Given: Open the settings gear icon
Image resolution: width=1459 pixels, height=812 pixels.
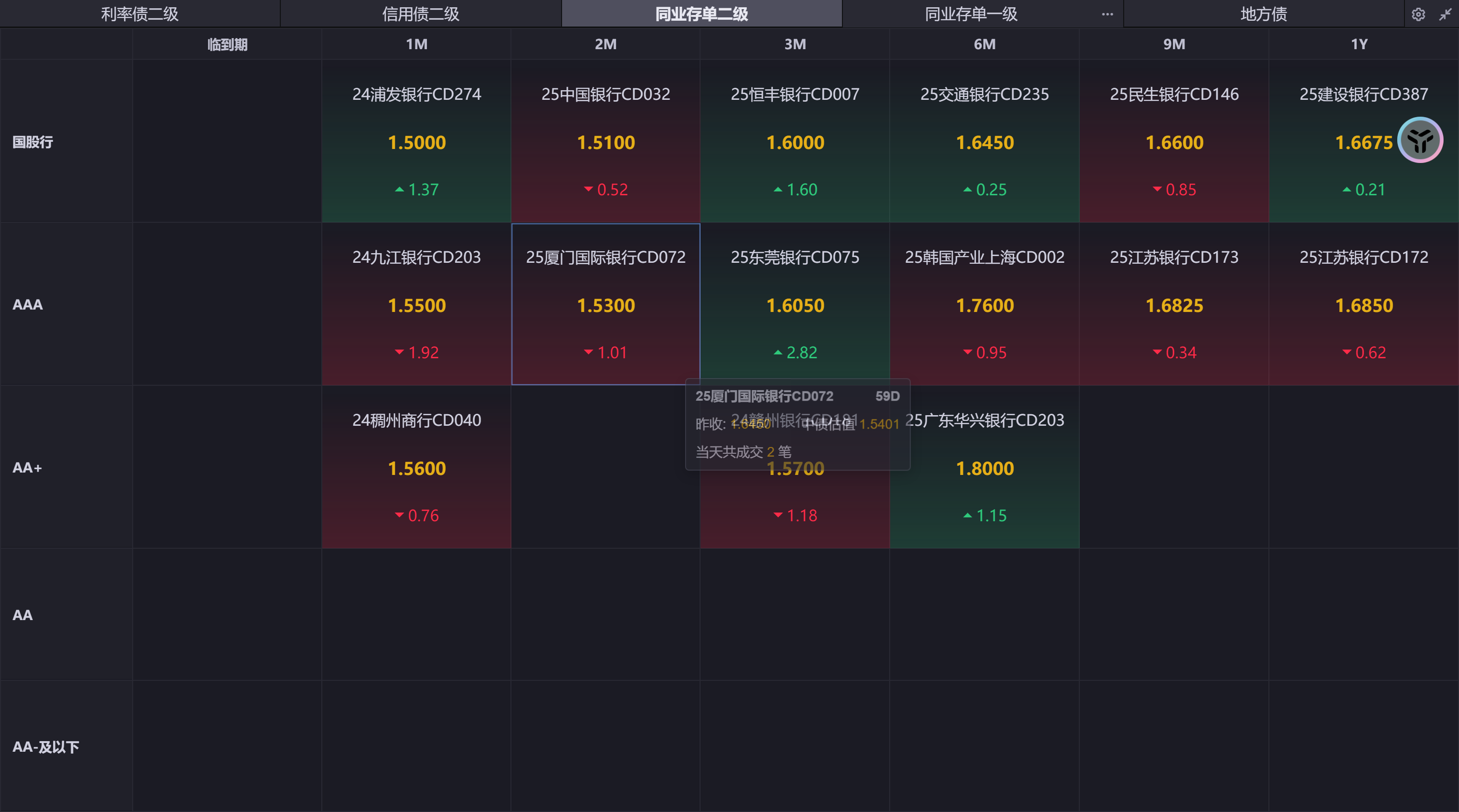Looking at the screenshot, I should coord(1418,14).
